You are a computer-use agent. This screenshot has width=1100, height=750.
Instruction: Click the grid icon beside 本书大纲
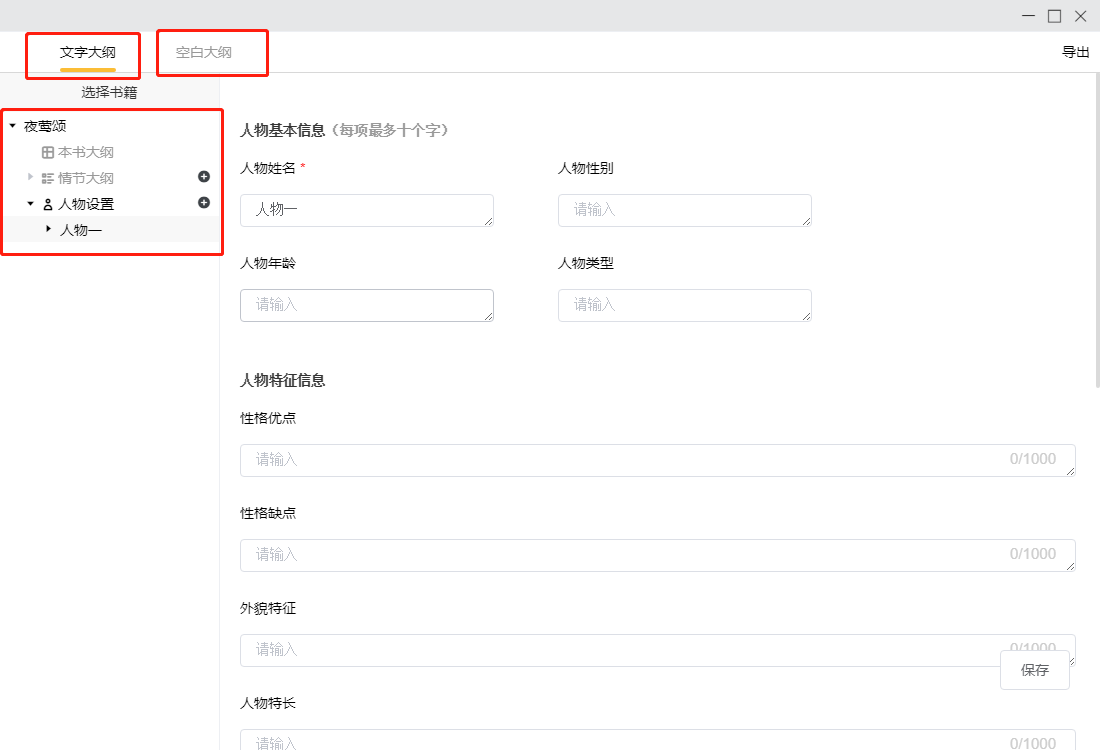tap(48, 152)
